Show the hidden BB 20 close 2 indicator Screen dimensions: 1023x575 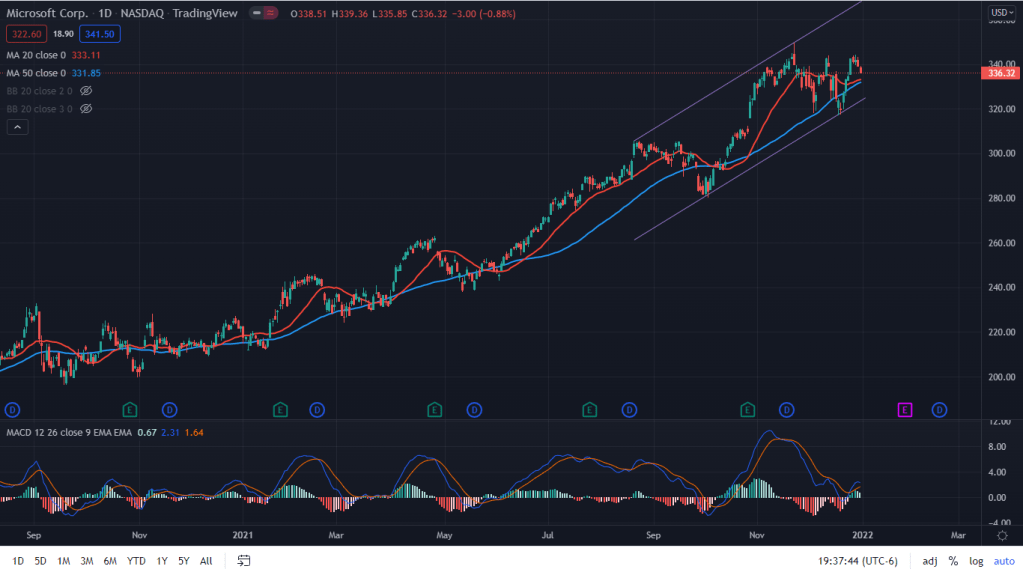click(x=86, y=91)
